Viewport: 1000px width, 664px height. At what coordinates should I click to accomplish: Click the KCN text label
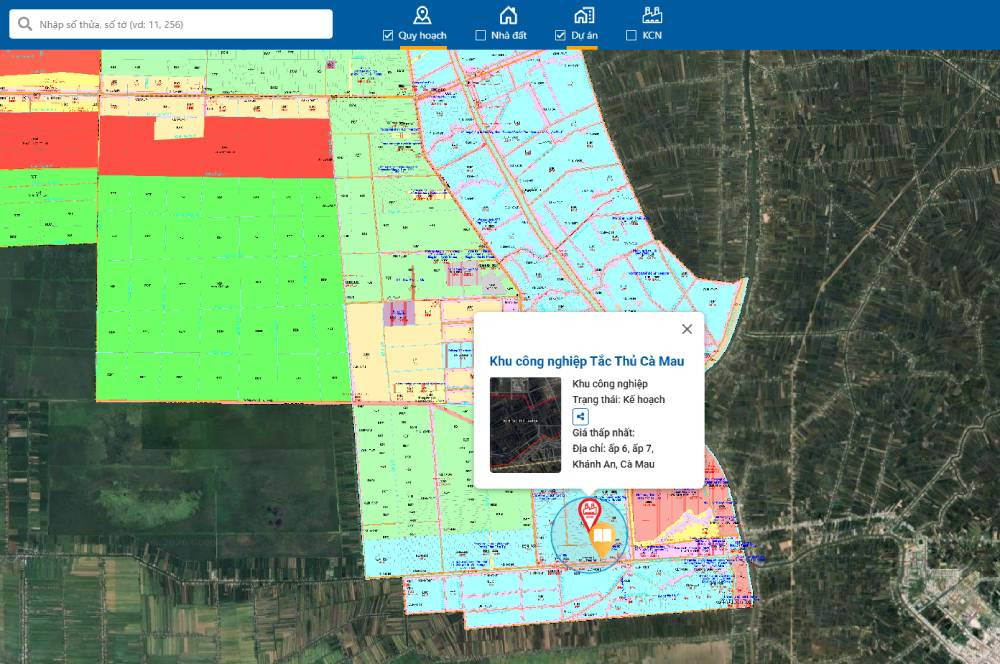(x=652, y=36)
